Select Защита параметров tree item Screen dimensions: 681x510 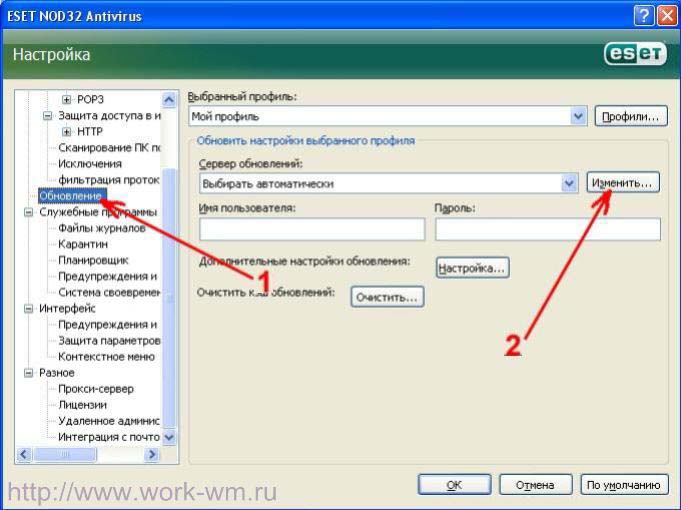tap(109, 341)
